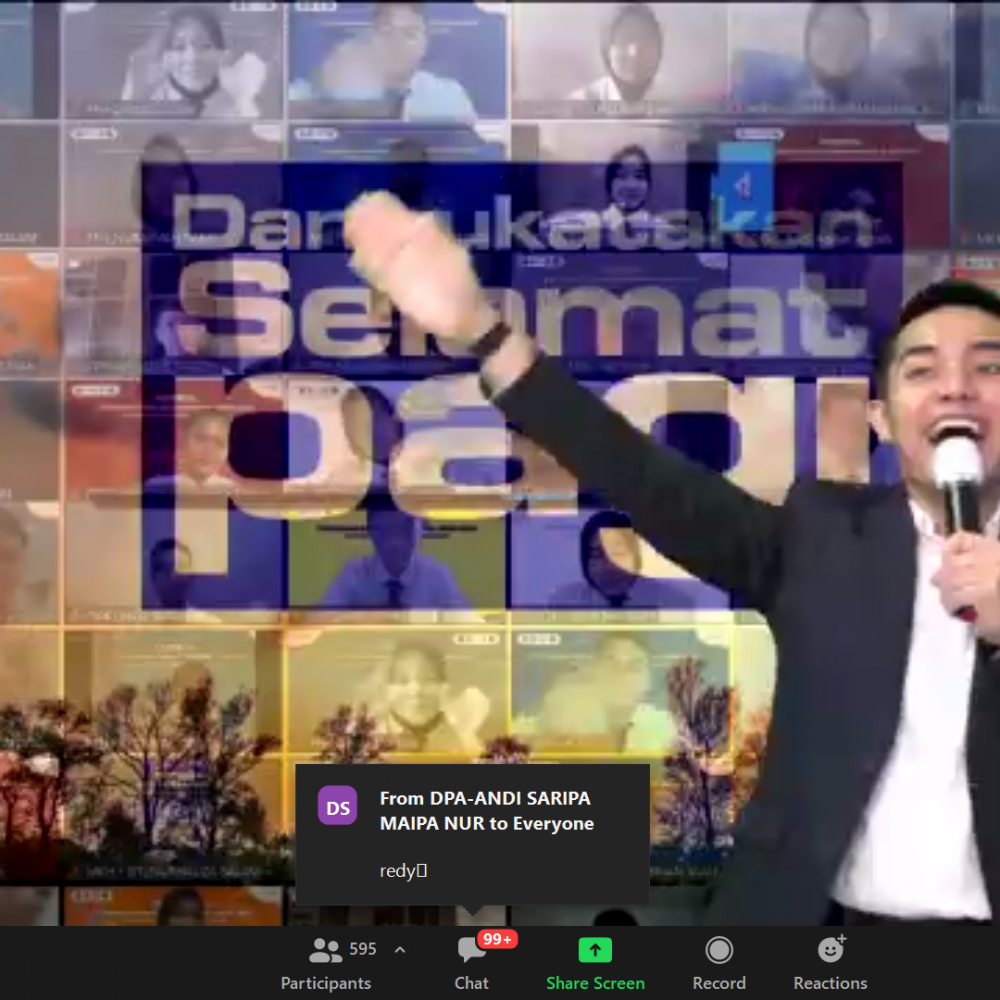The height and width of the screenshot is (1000, 1000).
Task: Select the Participants label in toolbar
Action: coord(326,983)
